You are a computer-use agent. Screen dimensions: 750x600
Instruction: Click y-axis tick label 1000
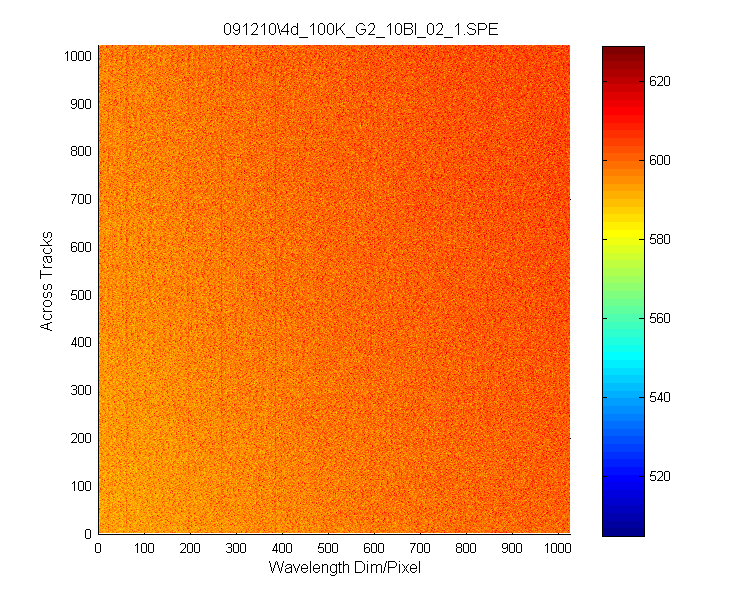77,56
